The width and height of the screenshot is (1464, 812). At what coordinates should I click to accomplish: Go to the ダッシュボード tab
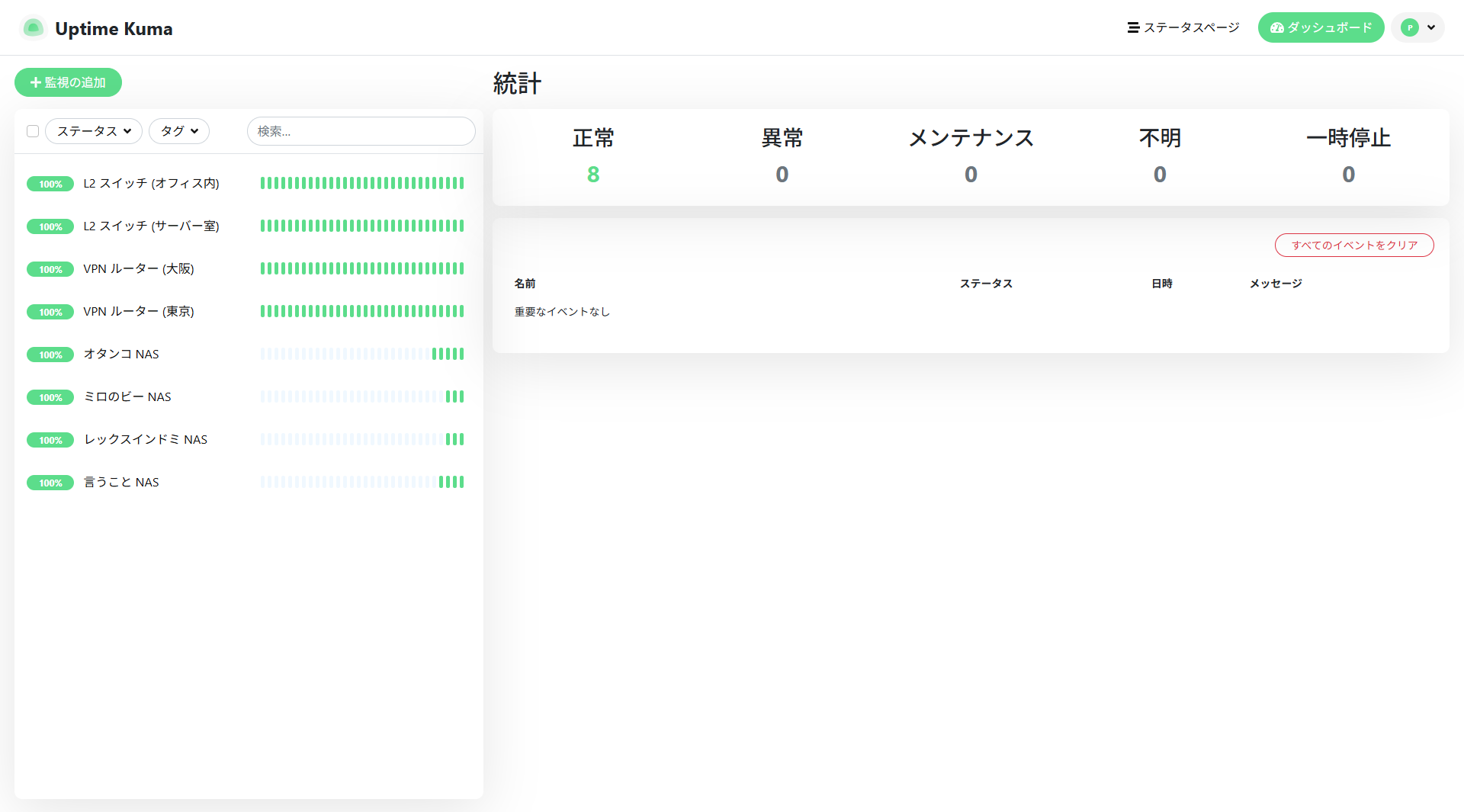click(x=1321, y=27)
